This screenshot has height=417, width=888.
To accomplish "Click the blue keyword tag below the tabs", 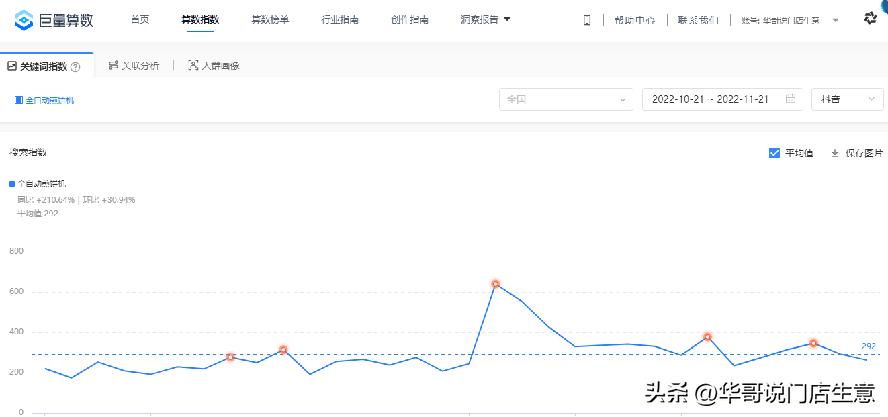I will 44,100.
